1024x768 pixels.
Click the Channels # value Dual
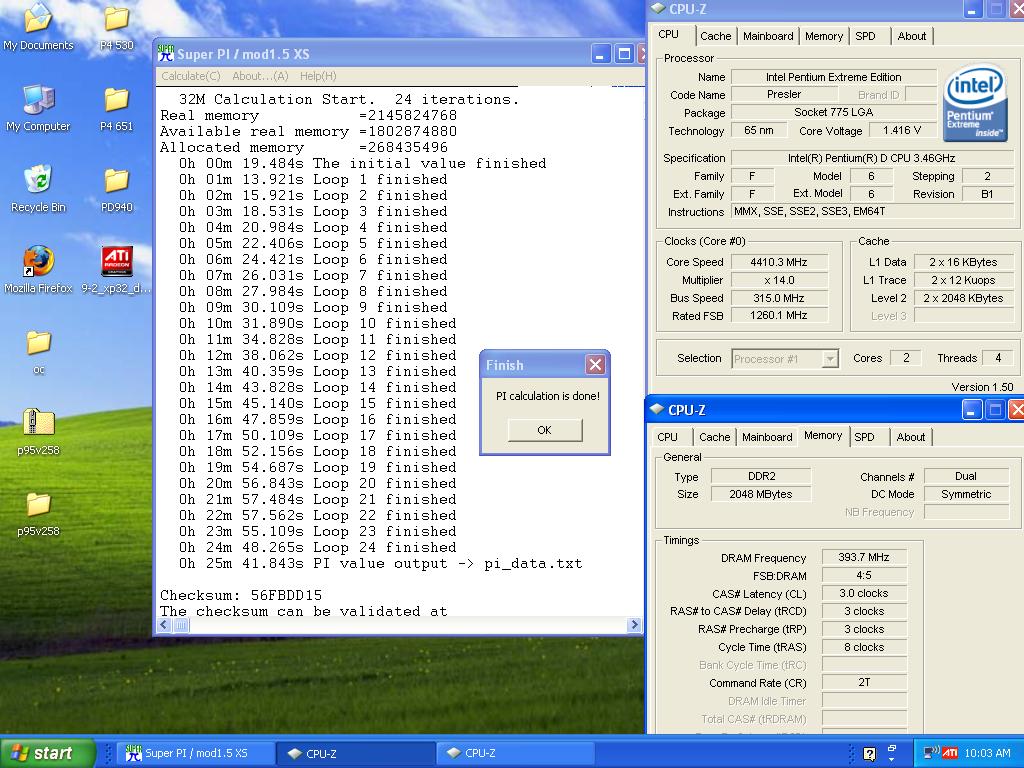[x=966, y=476]
